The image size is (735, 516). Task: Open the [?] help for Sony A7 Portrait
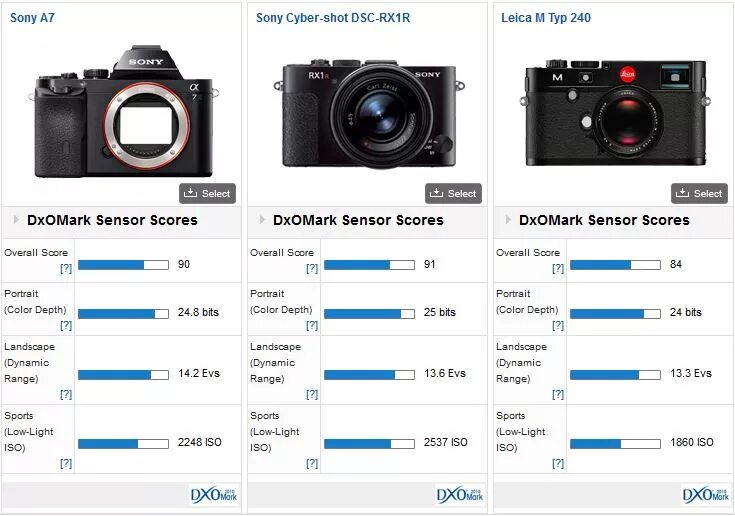coord(66,325)
